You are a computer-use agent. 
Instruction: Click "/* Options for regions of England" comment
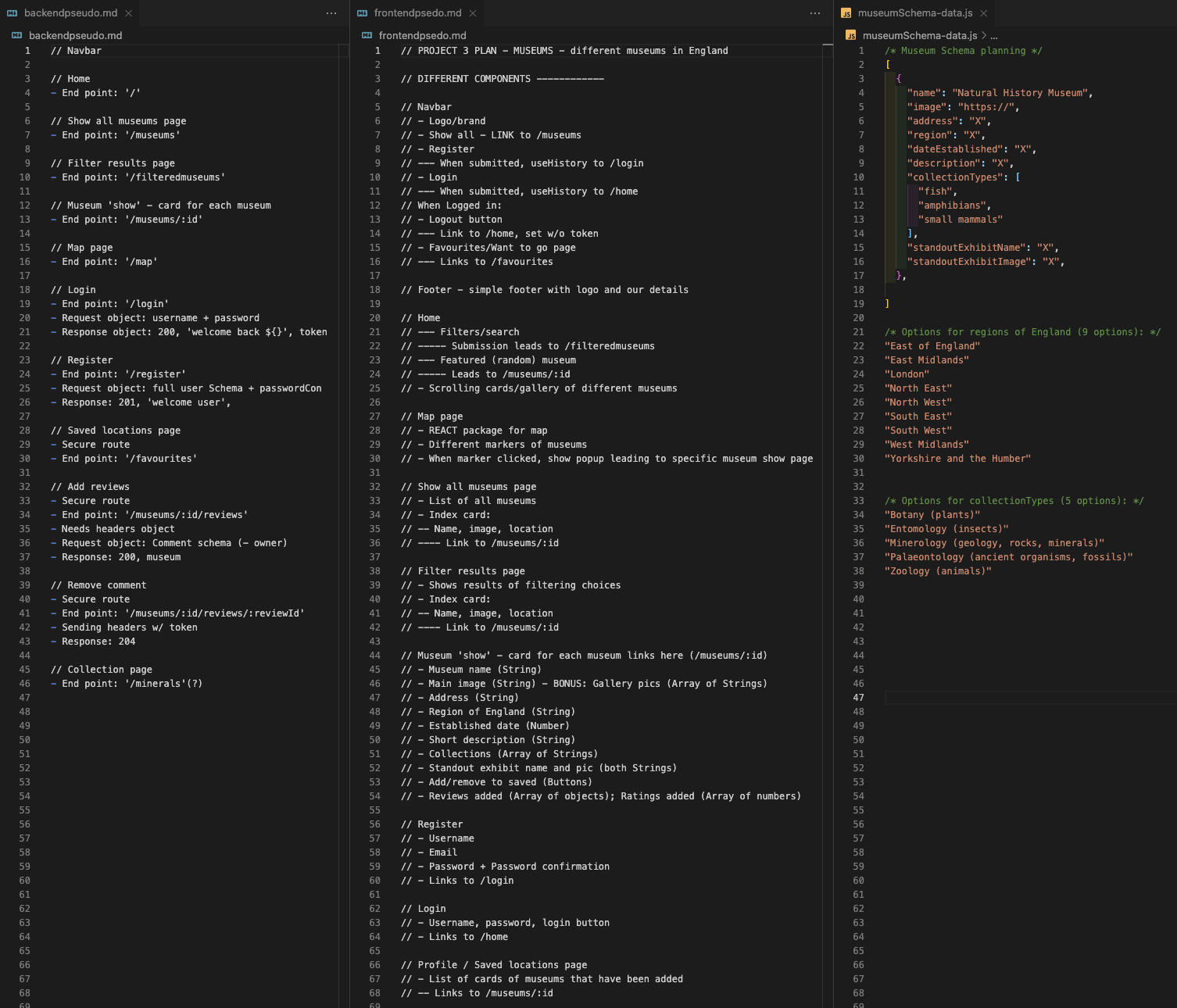[x=1023, y=332]
